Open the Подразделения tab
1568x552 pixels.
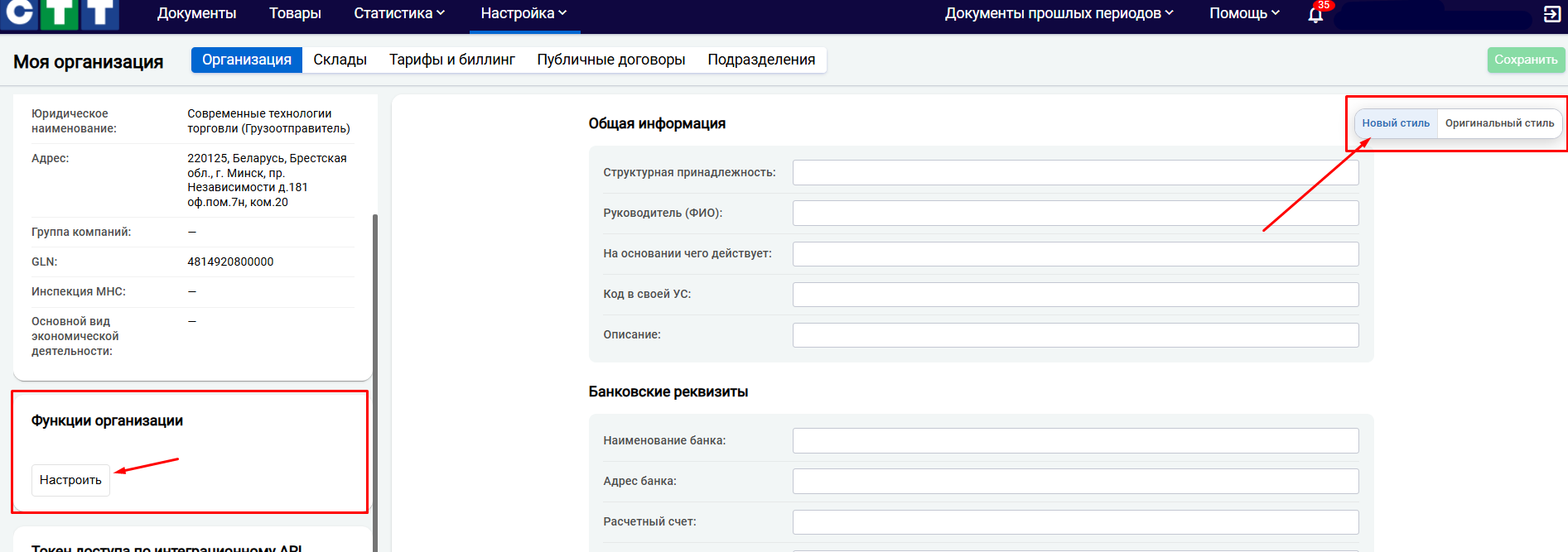click(761, 60)
